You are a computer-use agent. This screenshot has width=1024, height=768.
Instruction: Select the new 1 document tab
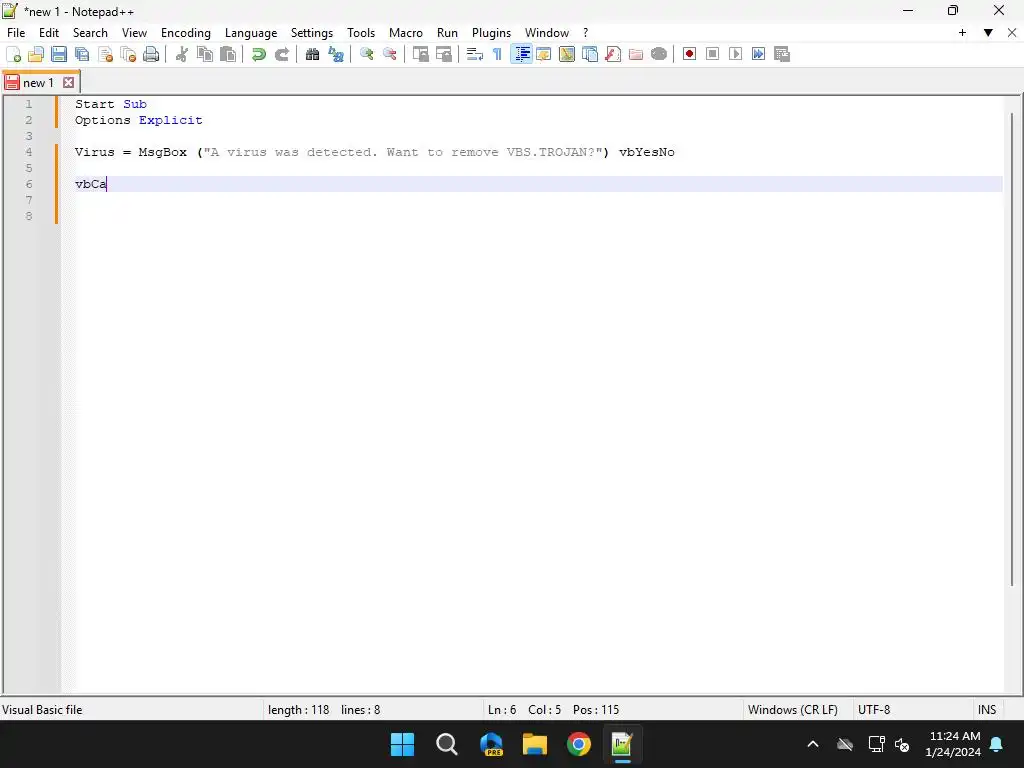pyautogui.click(x=38, y=83)
